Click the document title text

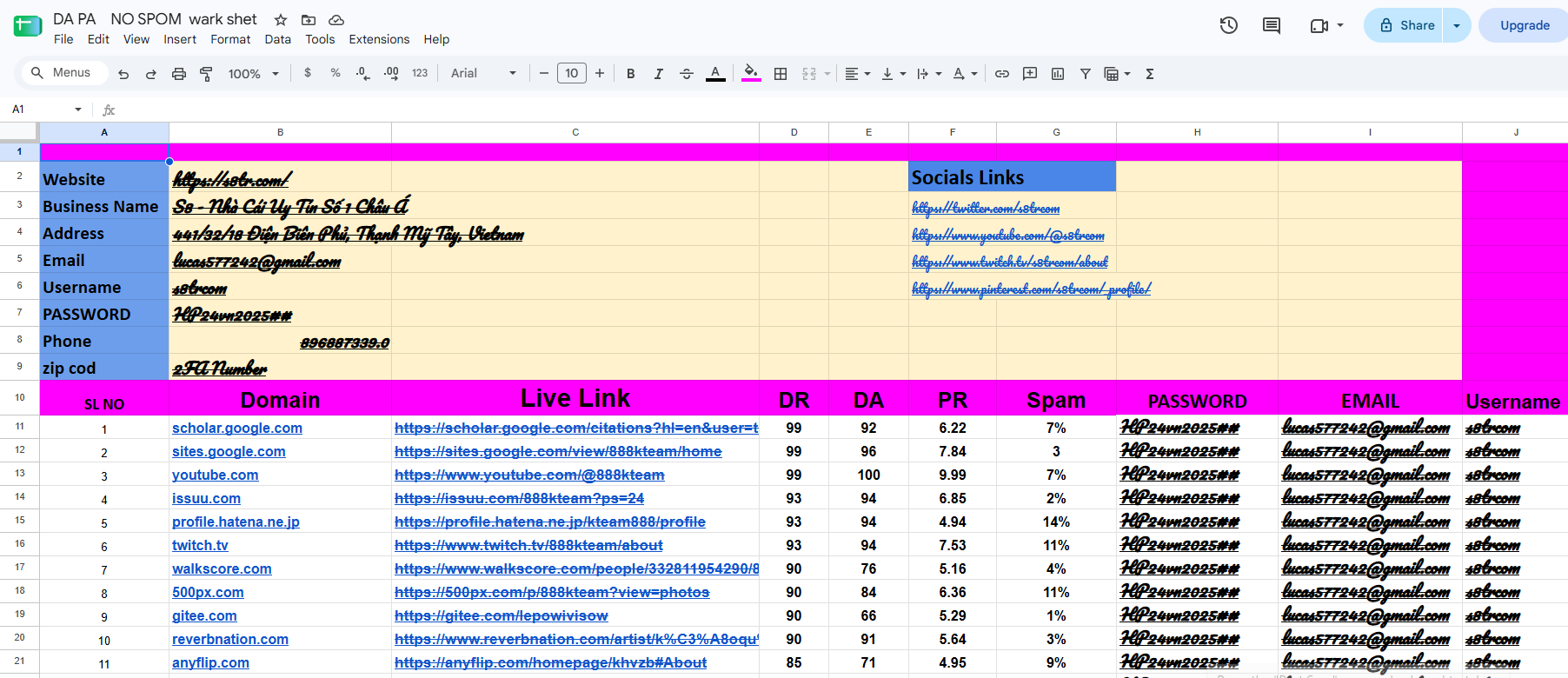click(156, 19)
